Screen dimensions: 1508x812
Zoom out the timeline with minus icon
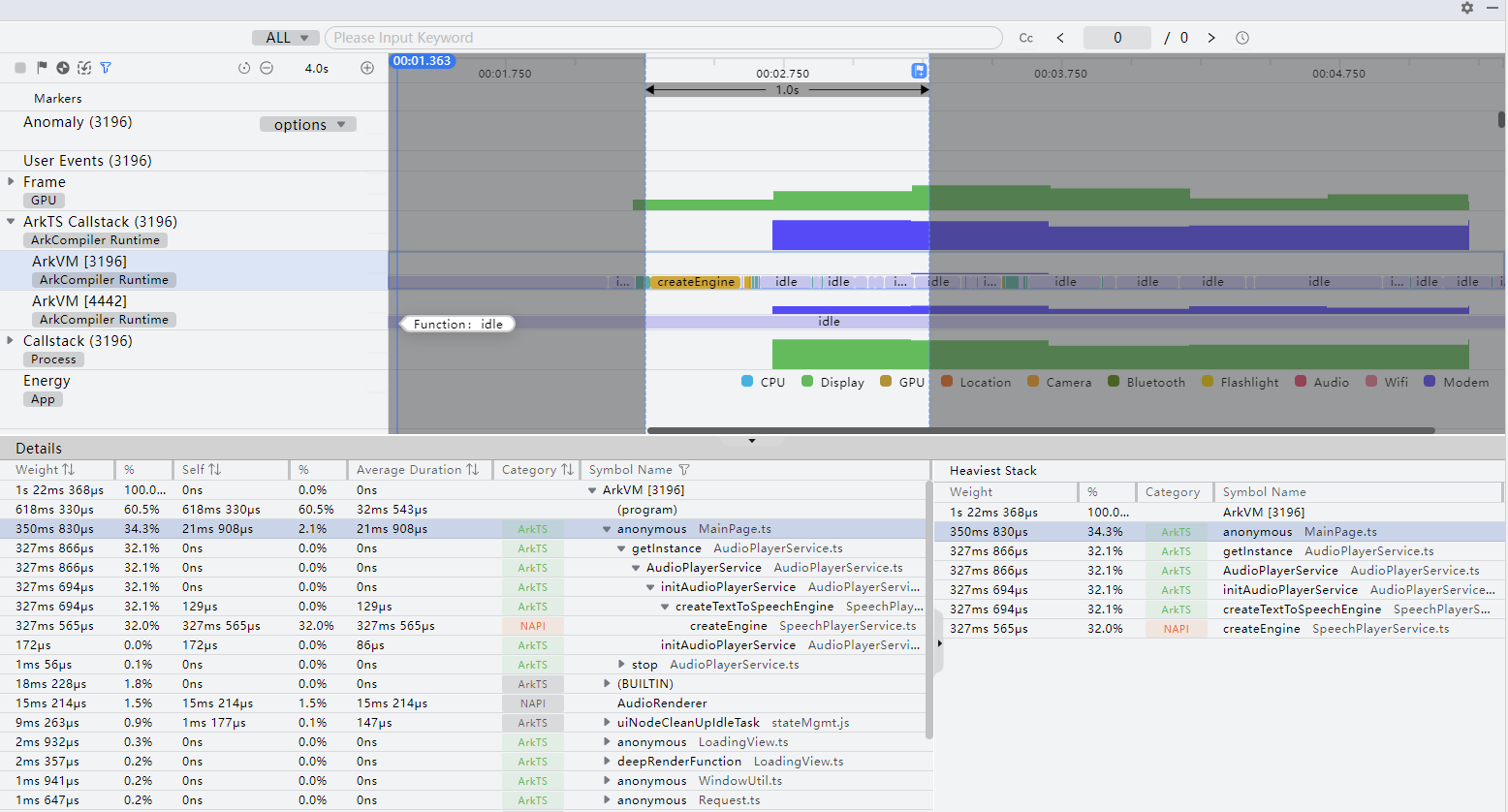pos(267,68)
